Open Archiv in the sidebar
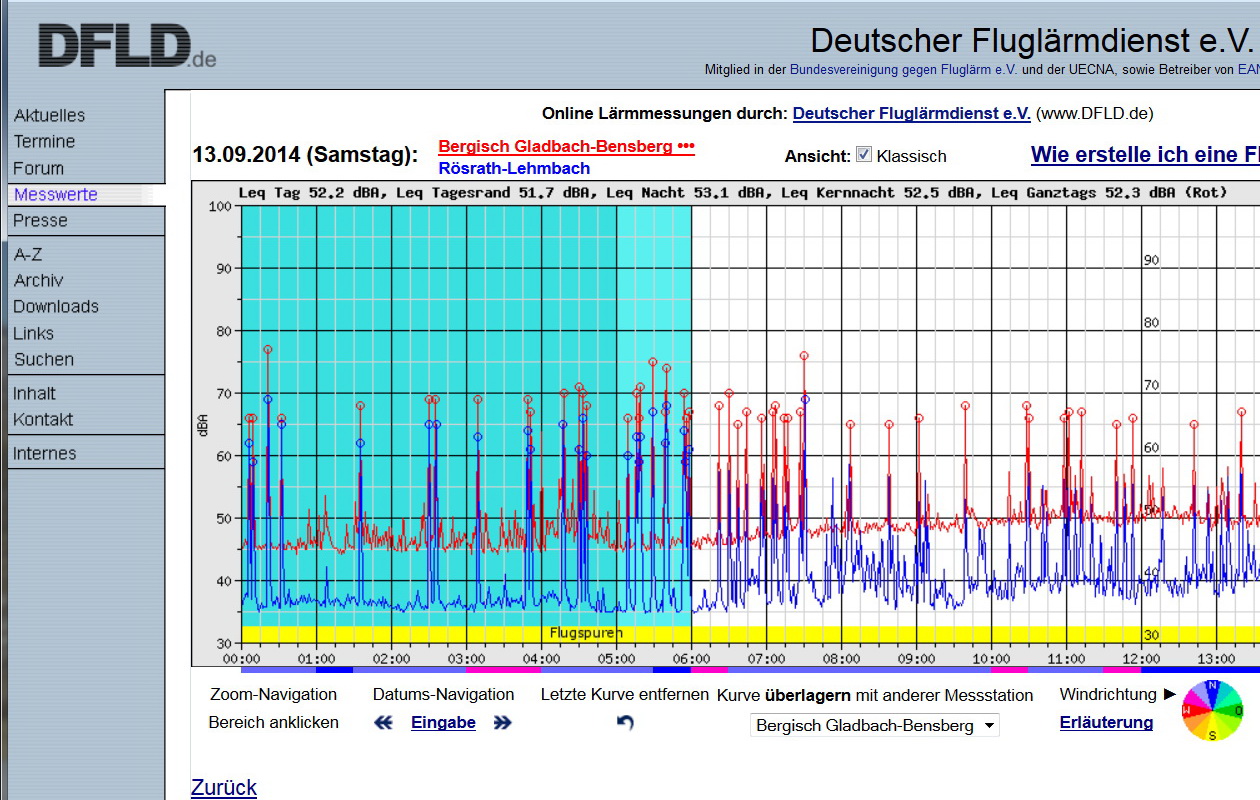1260x800 pixels. tap(38, 281)
